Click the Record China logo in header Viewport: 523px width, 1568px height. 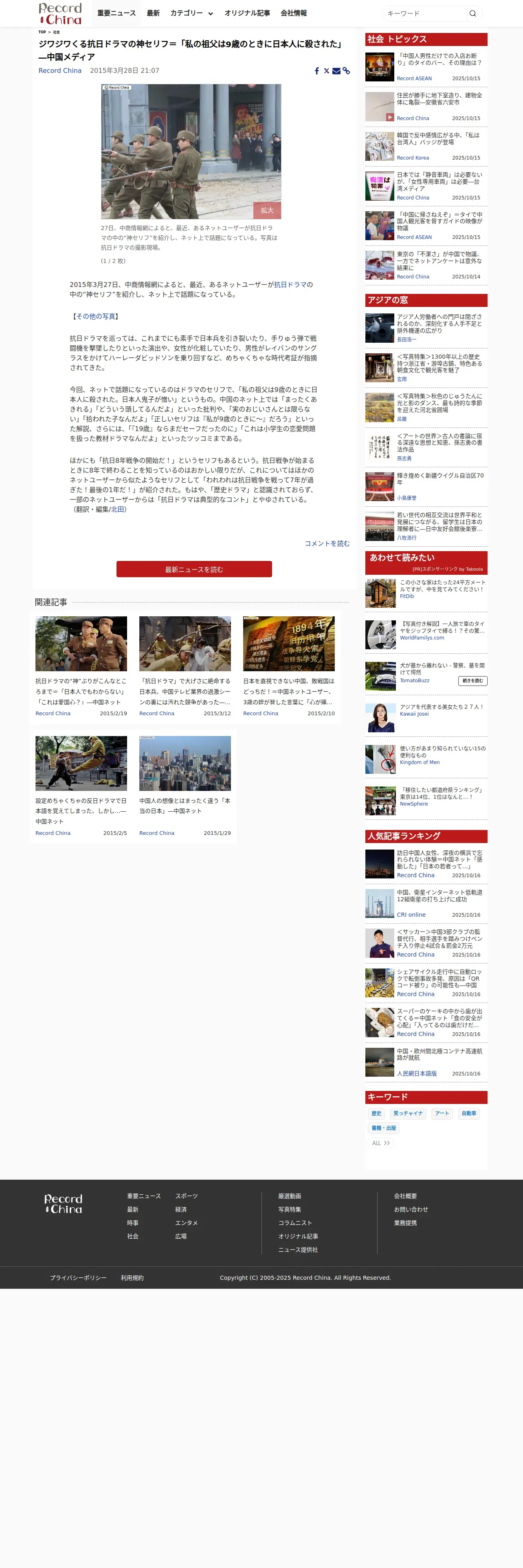tap(59, 13)
